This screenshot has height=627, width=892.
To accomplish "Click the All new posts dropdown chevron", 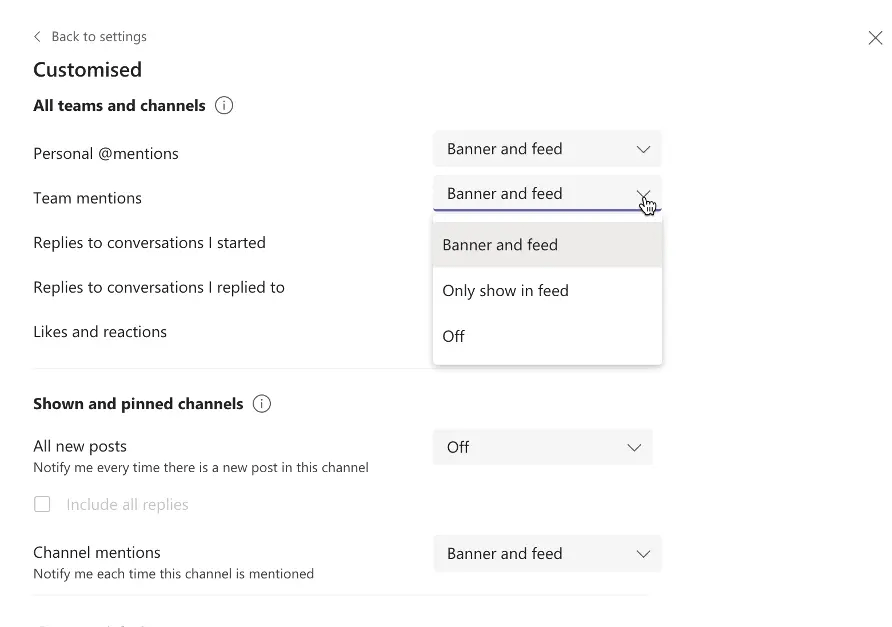I will click(634, 447).
